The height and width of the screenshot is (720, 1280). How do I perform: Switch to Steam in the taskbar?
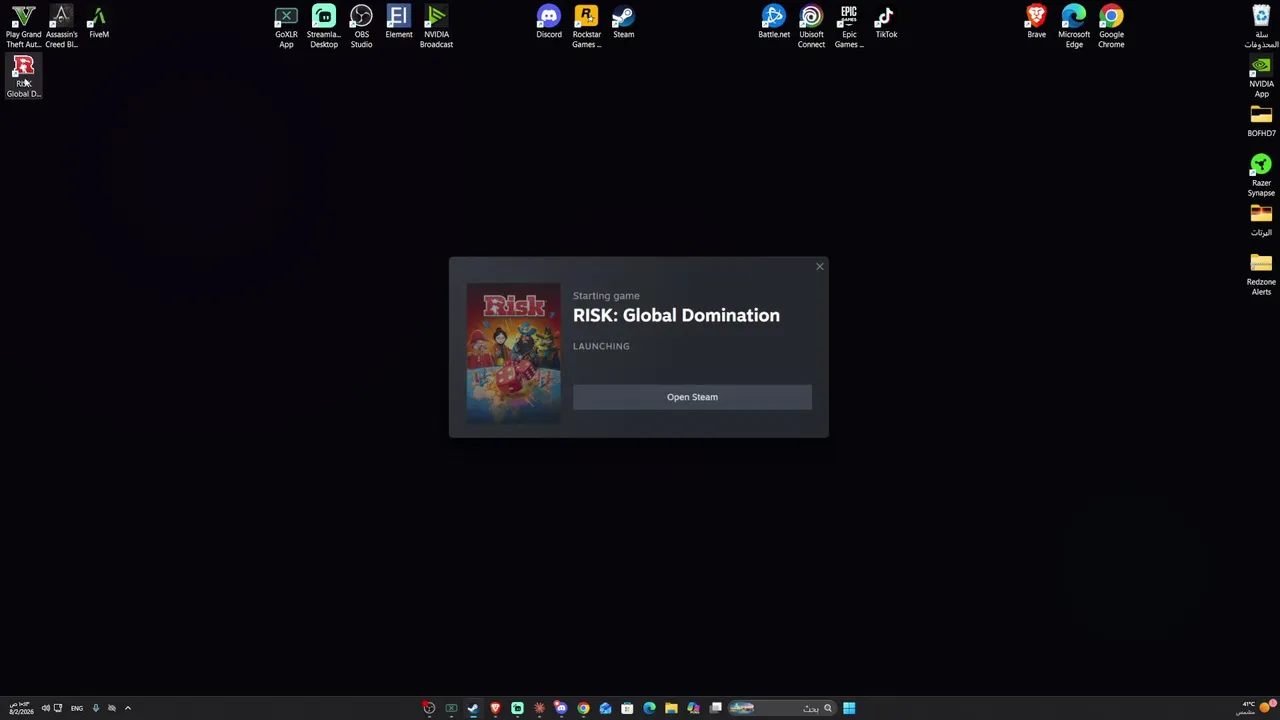(x=473, y=708)
